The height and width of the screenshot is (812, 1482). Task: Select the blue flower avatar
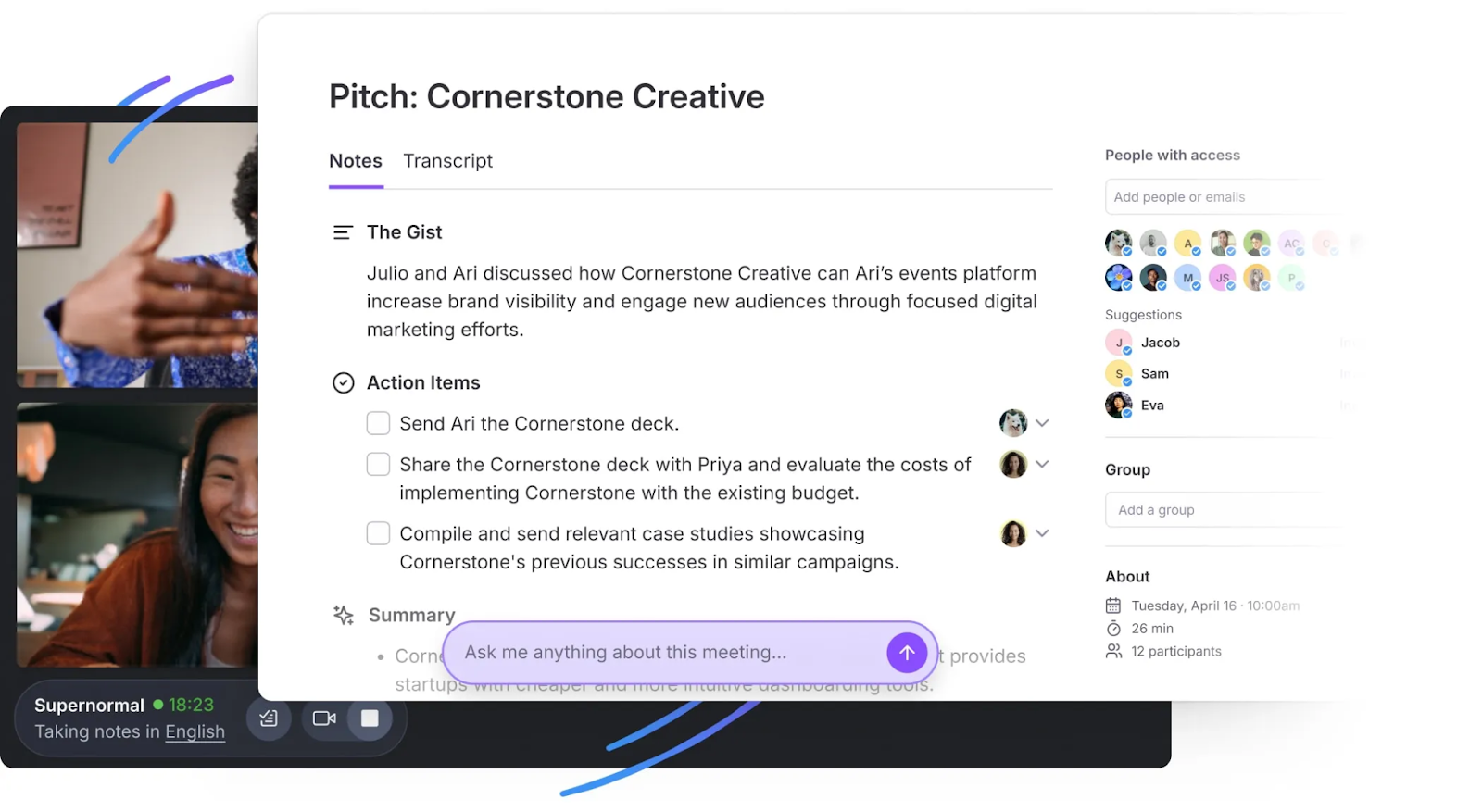[x=1118, y=278]
